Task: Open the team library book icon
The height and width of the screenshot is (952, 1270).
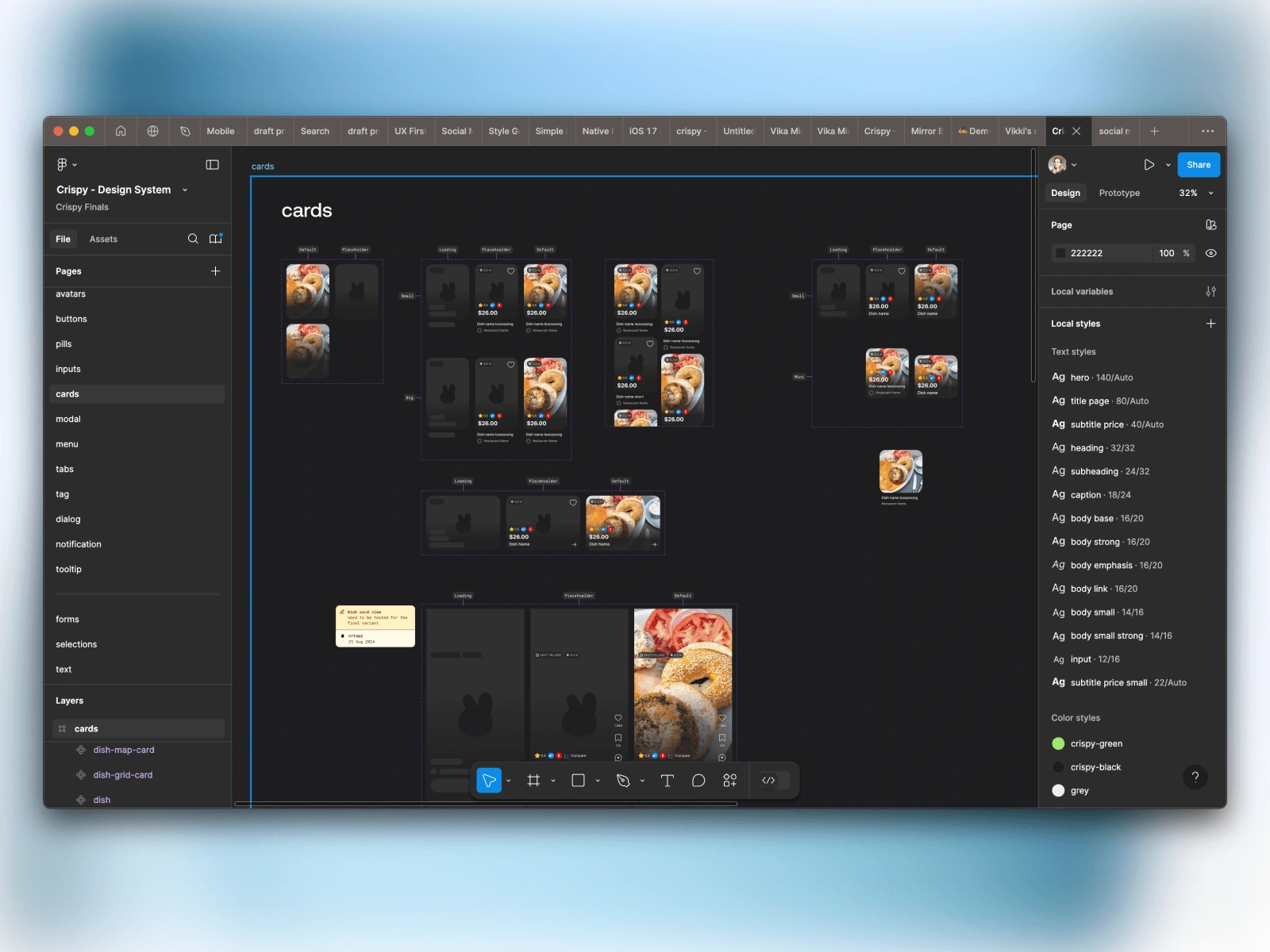Action: point(215,239)
